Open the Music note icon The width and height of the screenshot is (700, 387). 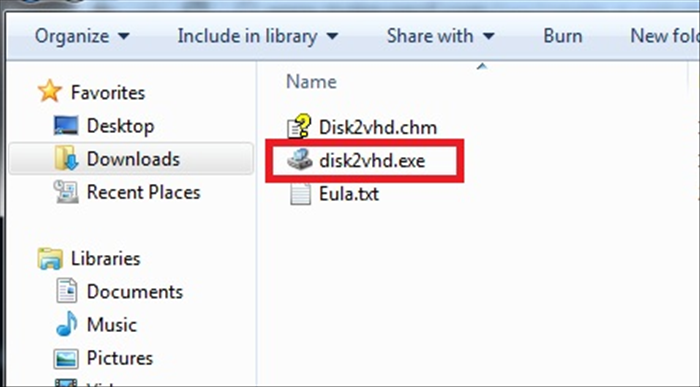coord(67,324)
